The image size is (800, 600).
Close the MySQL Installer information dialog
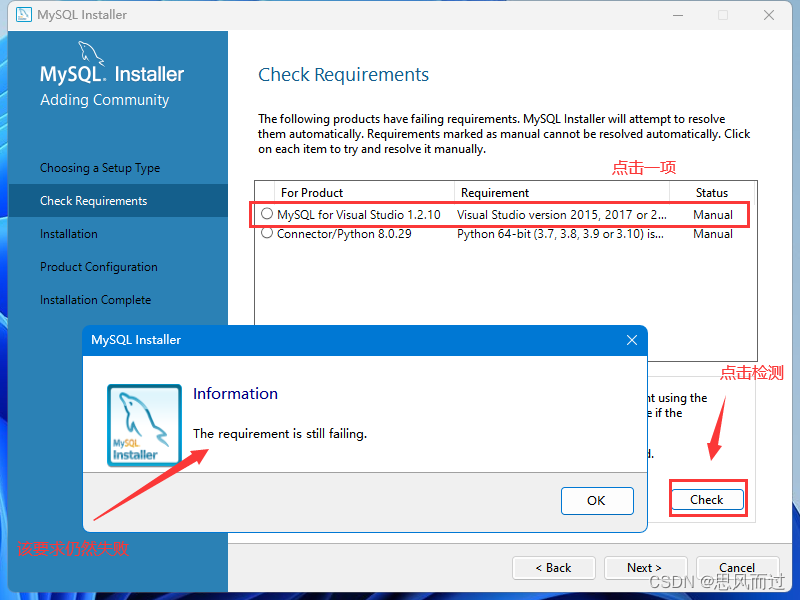click(x=632, y=340)
